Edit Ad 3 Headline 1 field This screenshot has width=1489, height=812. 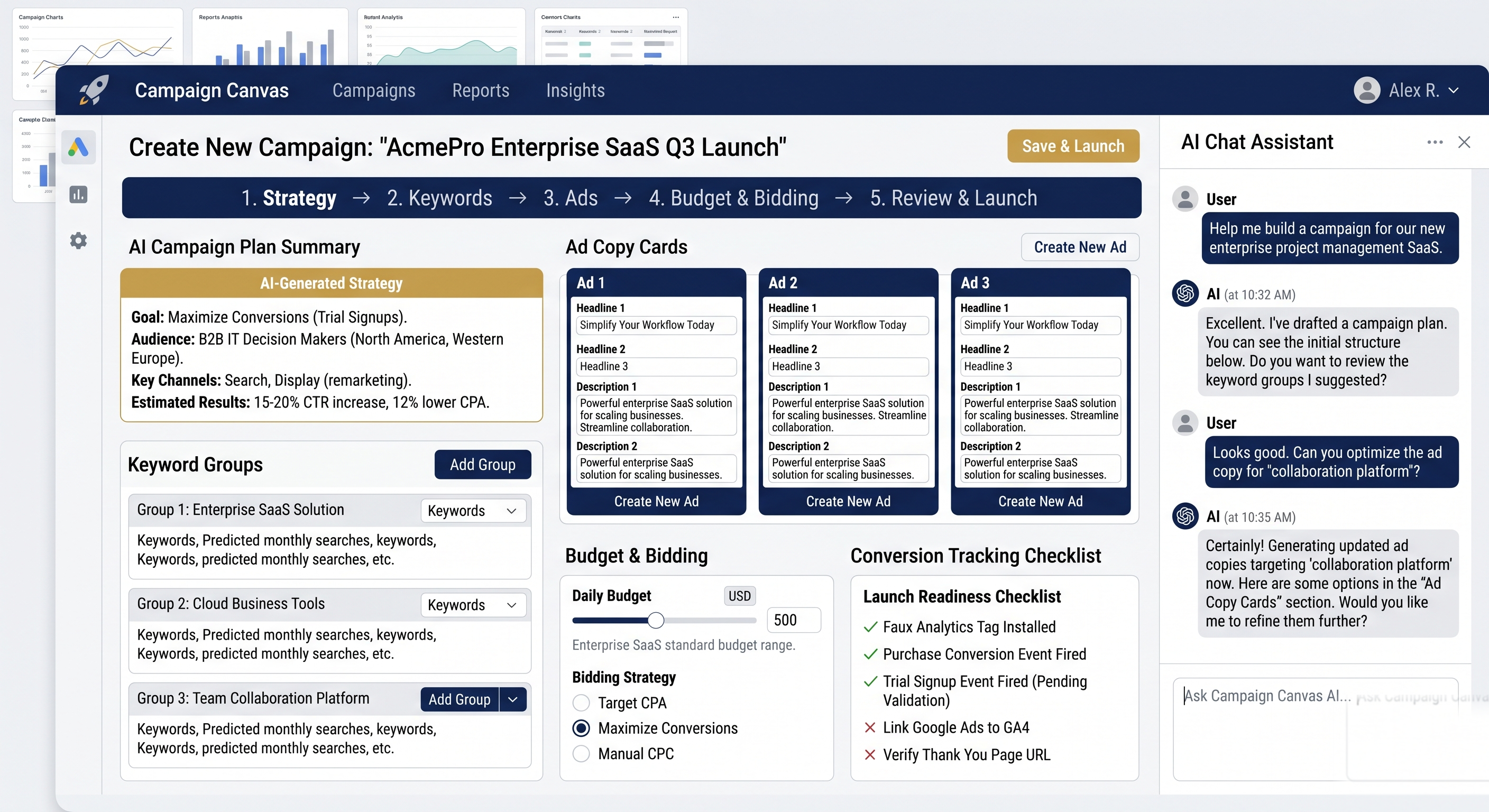pos(1041,325)
